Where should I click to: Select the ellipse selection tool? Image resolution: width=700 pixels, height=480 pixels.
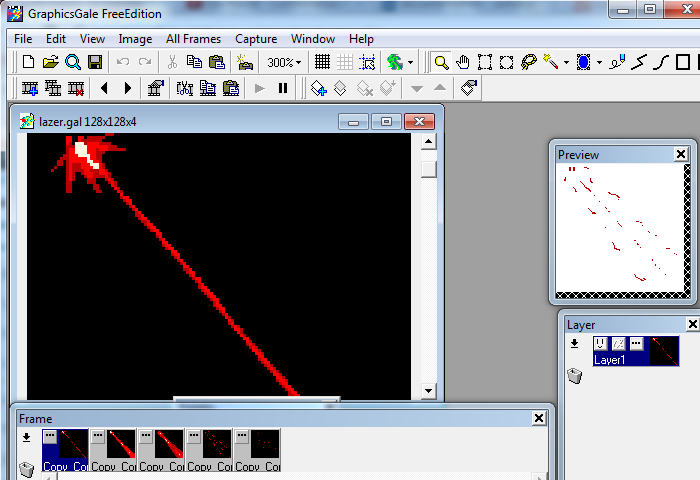506,62
